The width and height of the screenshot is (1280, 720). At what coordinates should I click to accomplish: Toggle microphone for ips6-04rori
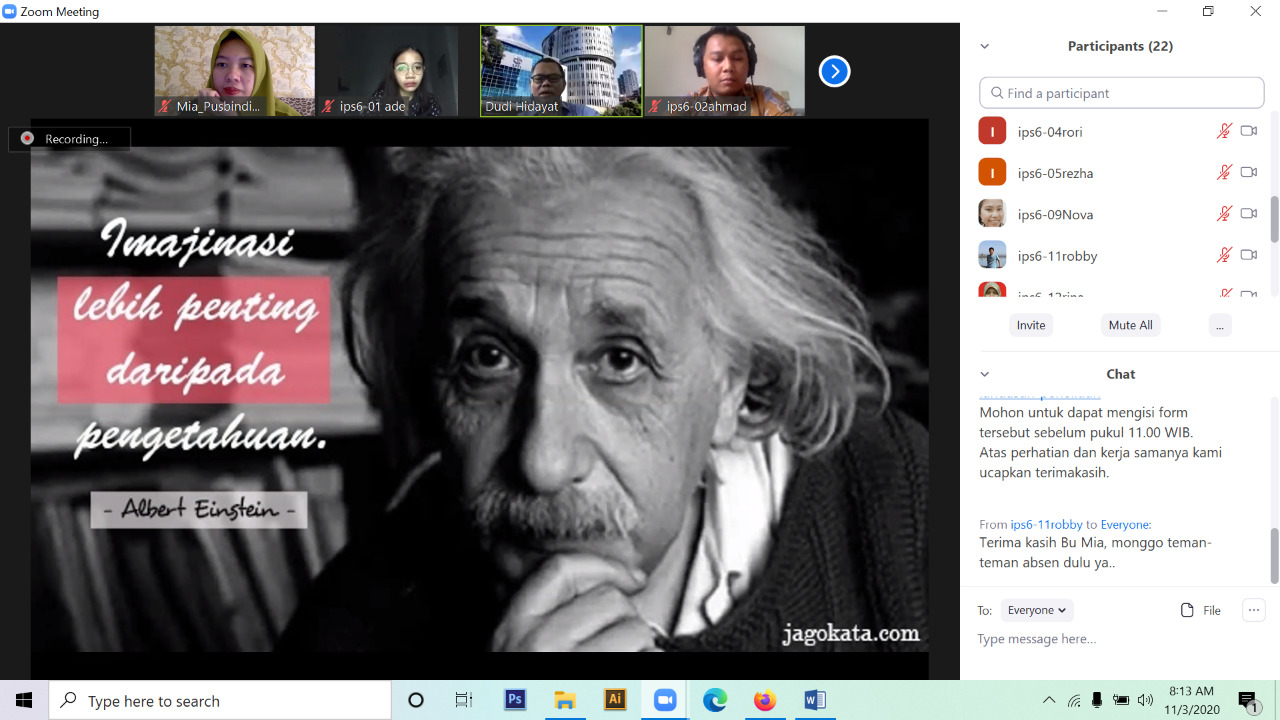(1223, 131)
